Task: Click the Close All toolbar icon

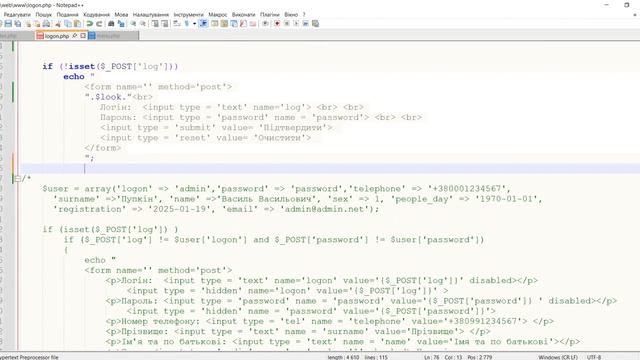Action: click(x=37, y=24)
